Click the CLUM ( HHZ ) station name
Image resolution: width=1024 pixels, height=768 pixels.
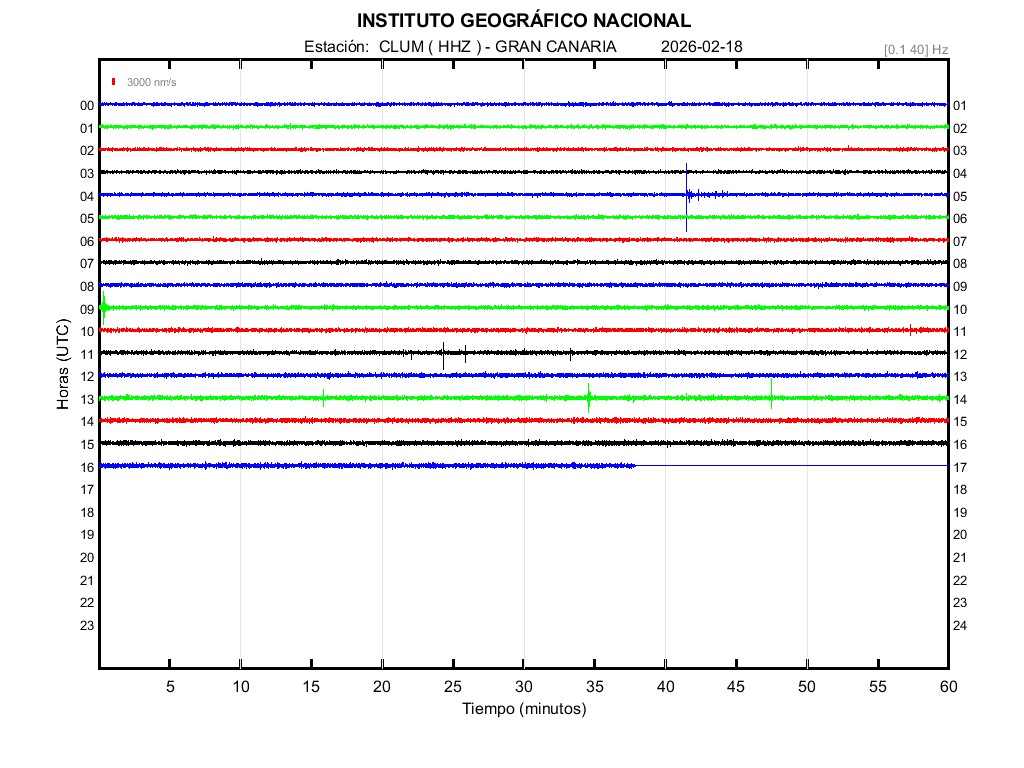[433, 47]
